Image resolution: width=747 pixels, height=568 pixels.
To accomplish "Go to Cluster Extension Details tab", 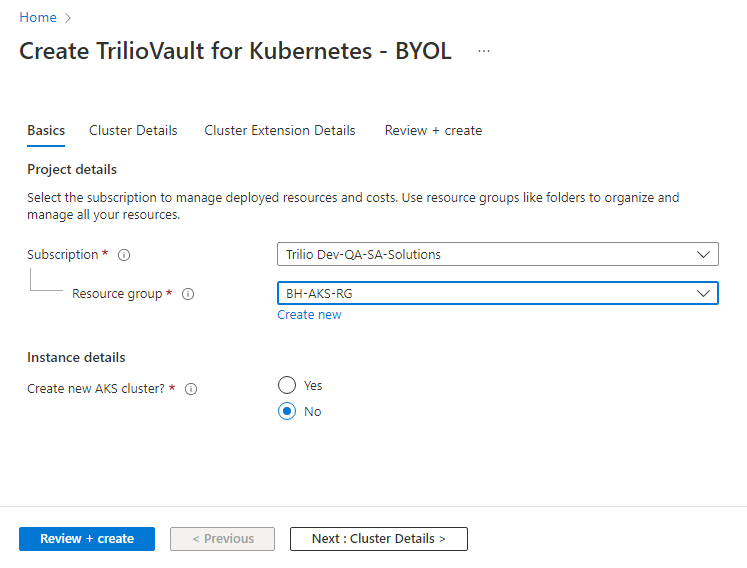I will [280, 130].
